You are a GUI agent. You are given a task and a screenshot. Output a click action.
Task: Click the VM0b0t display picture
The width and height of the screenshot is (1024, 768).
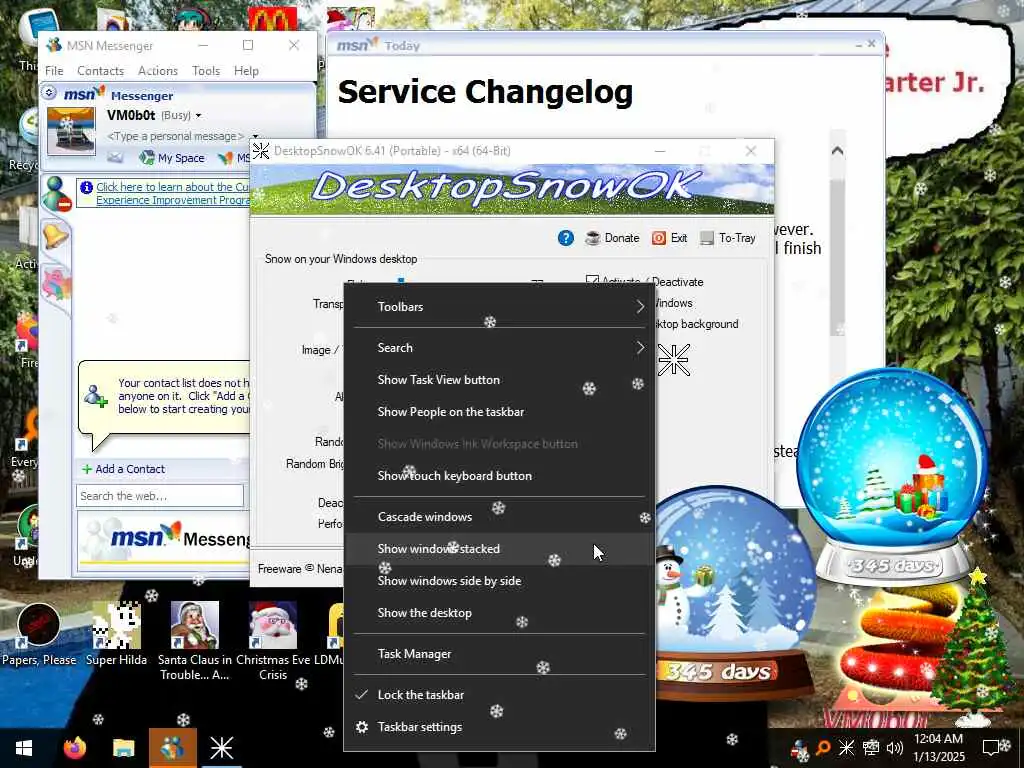coord(71,131)
